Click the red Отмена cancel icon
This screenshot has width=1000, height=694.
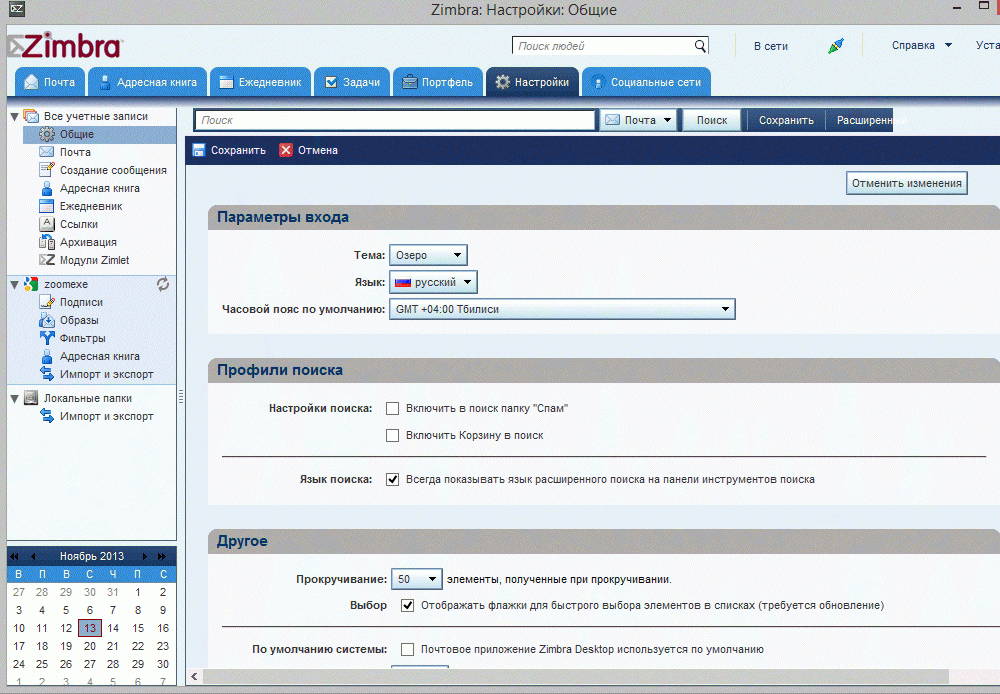coord(286,150)
